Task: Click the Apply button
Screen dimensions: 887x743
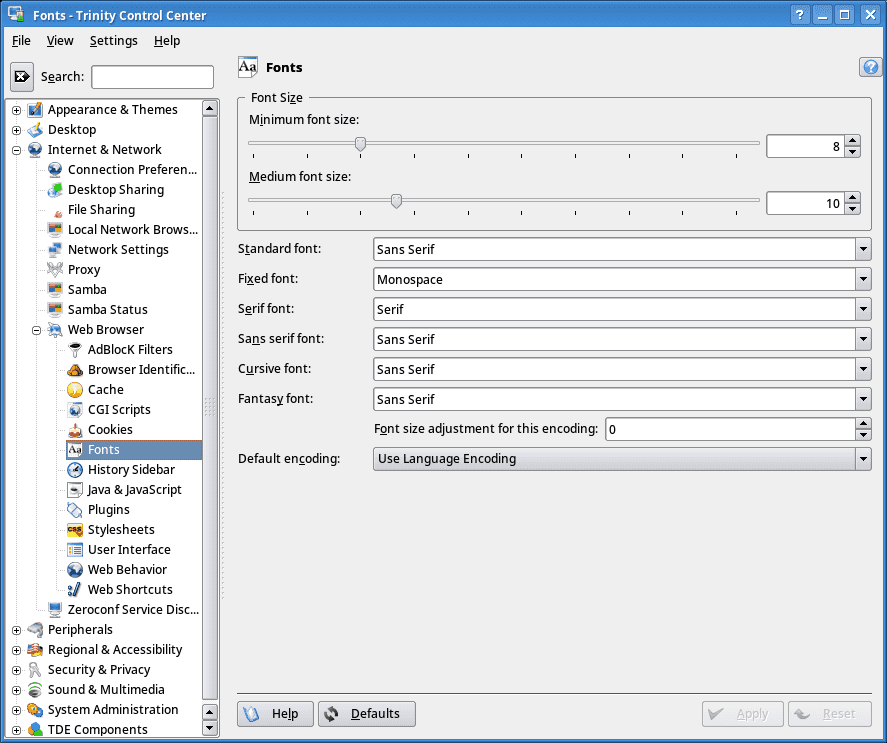Action: 743,714
